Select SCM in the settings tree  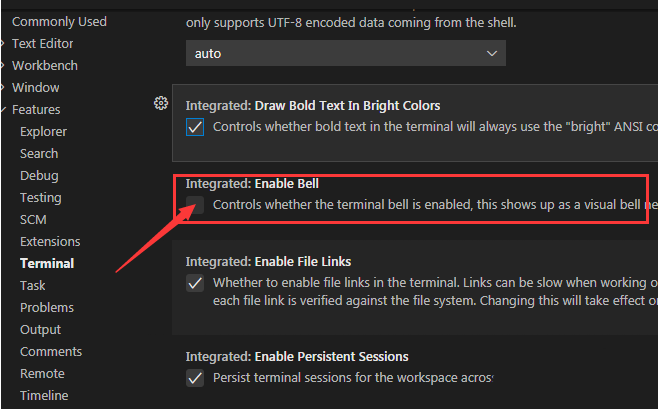[x=33, y=219]
